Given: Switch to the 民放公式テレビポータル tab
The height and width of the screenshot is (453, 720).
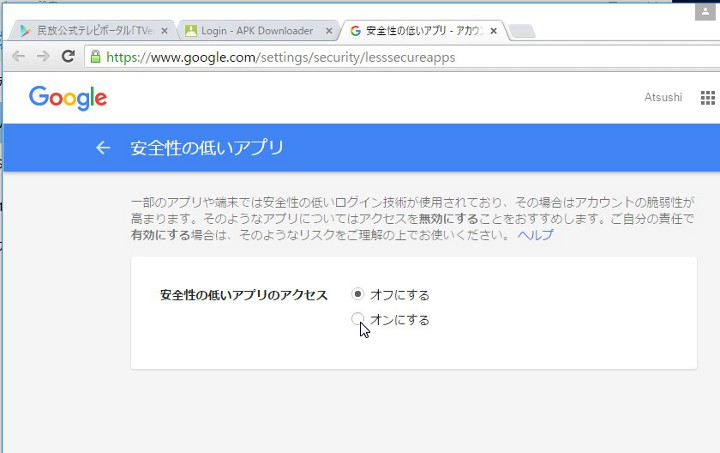Looking at the screenshot, I should pos(94,31).
